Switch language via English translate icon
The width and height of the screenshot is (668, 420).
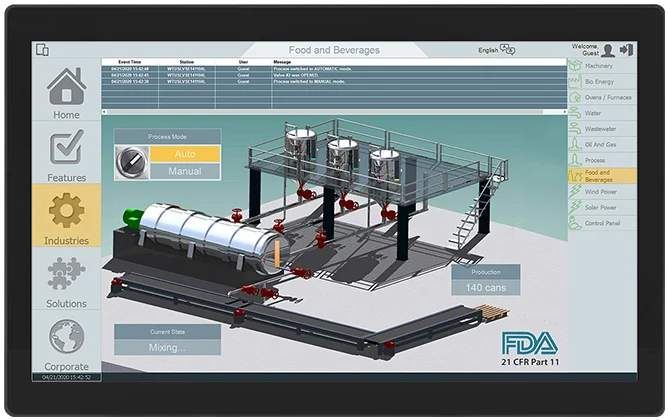coord(507,49)
